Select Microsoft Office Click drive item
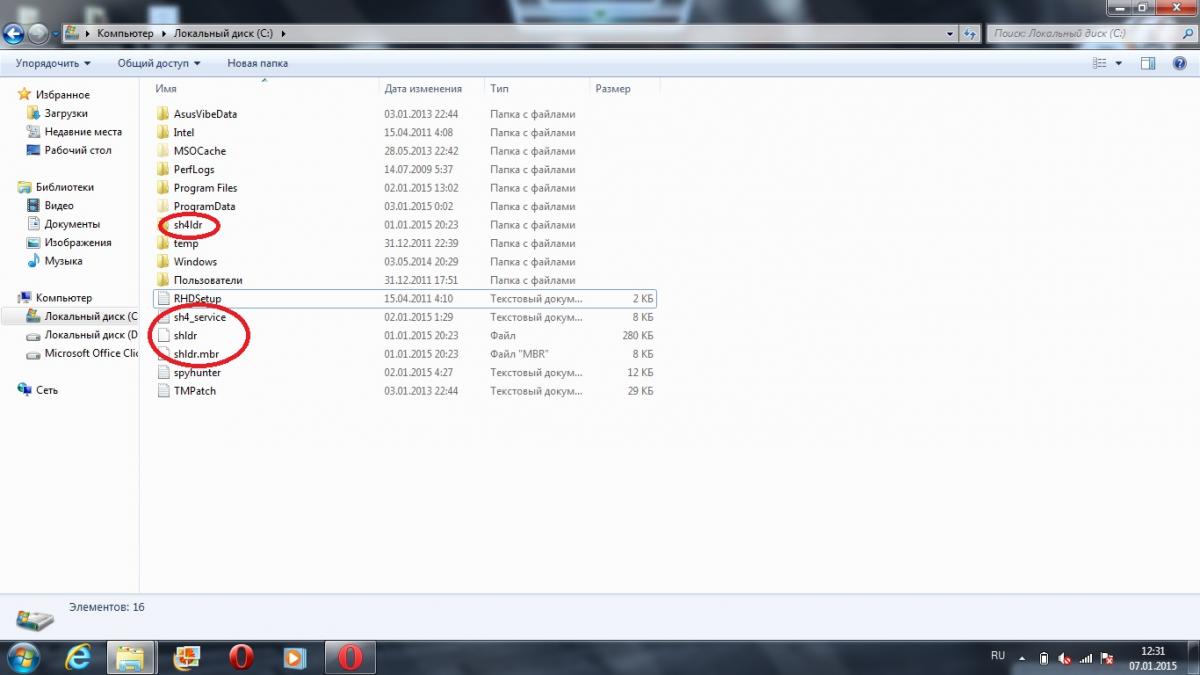This screenshot has width=1200, height=675. (x=91, y=353)
